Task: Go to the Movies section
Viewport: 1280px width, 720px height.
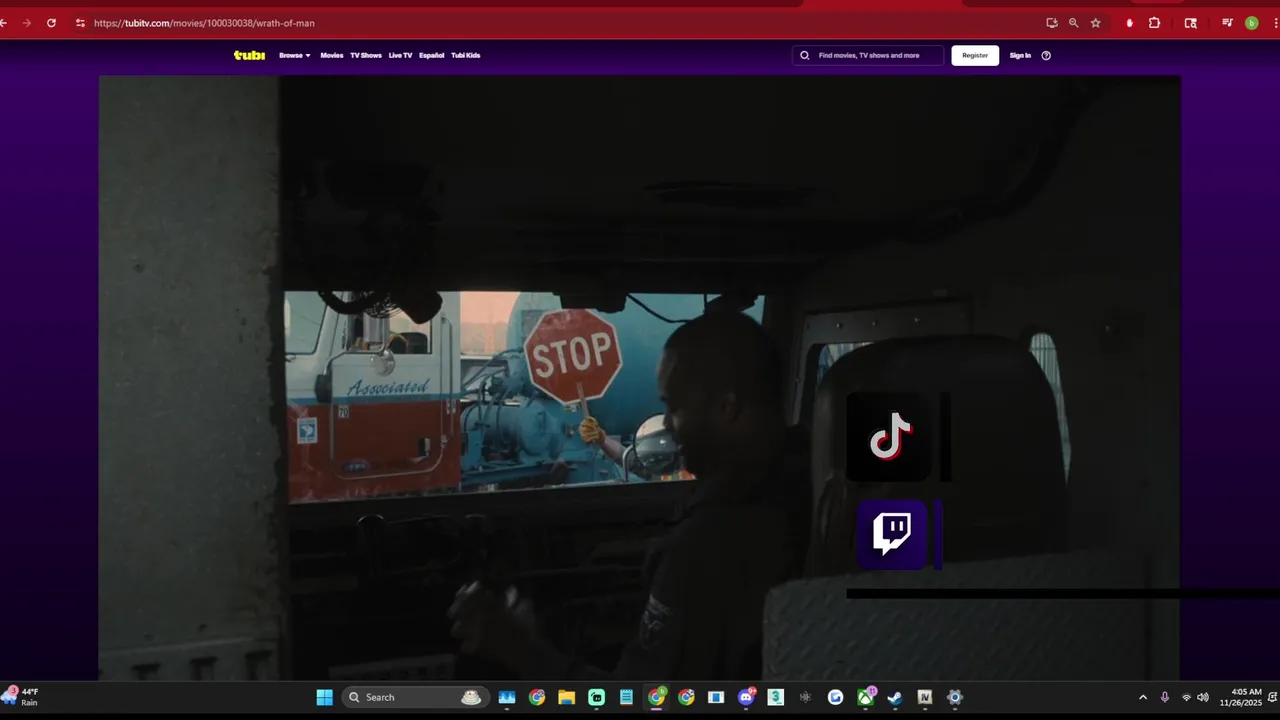Action: (x=331, y=55)
